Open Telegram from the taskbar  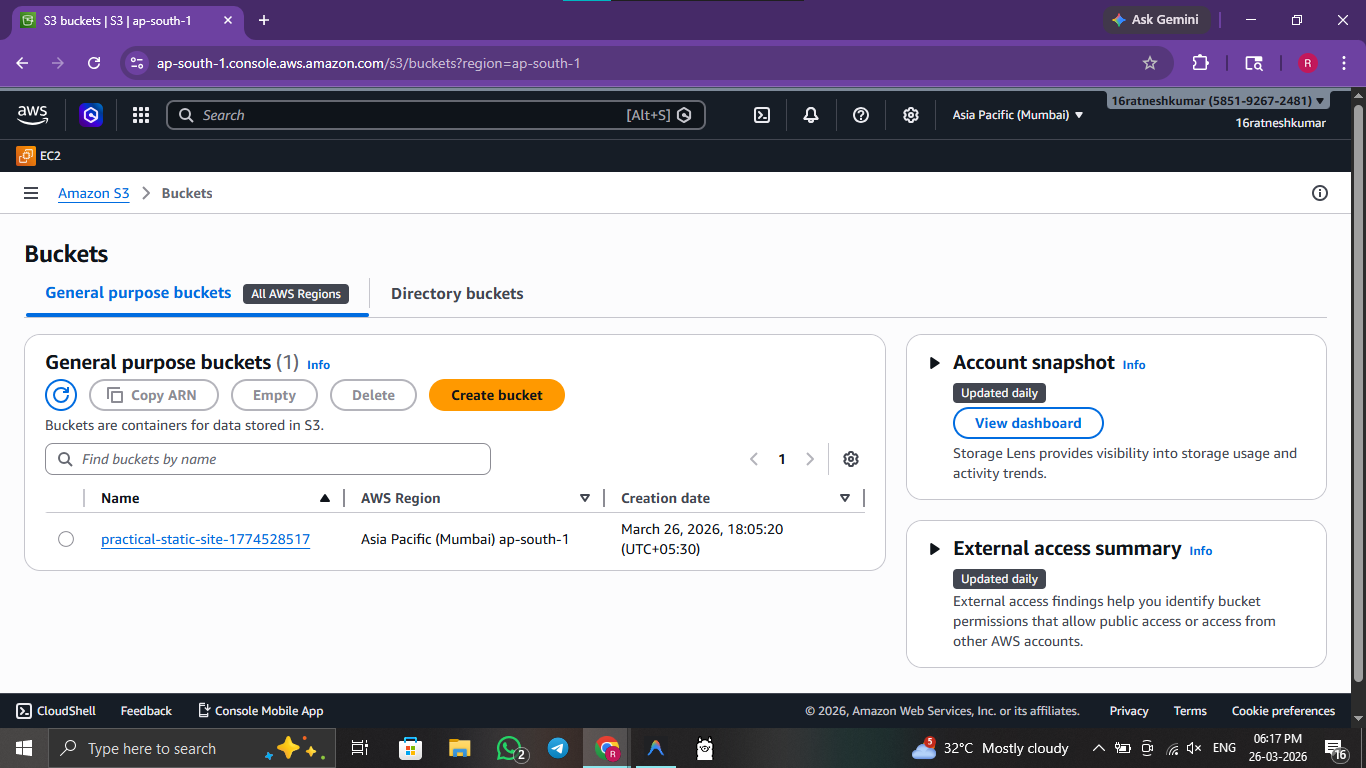point(558,748)
